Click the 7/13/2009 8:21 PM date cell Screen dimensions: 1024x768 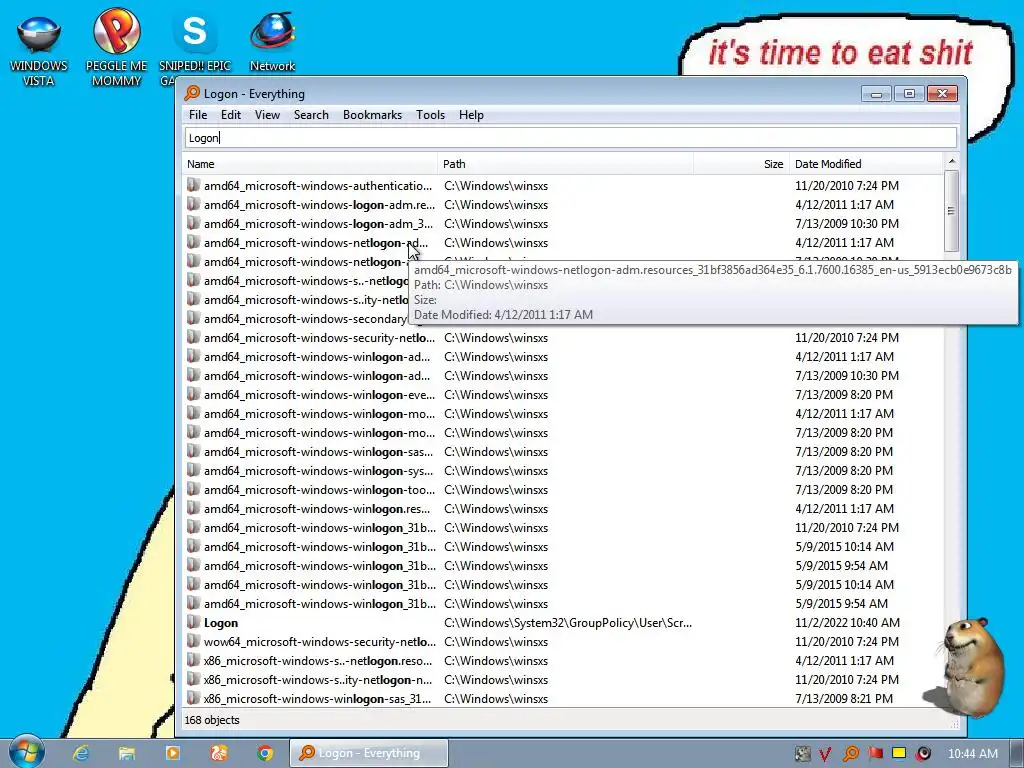(843, 699)
